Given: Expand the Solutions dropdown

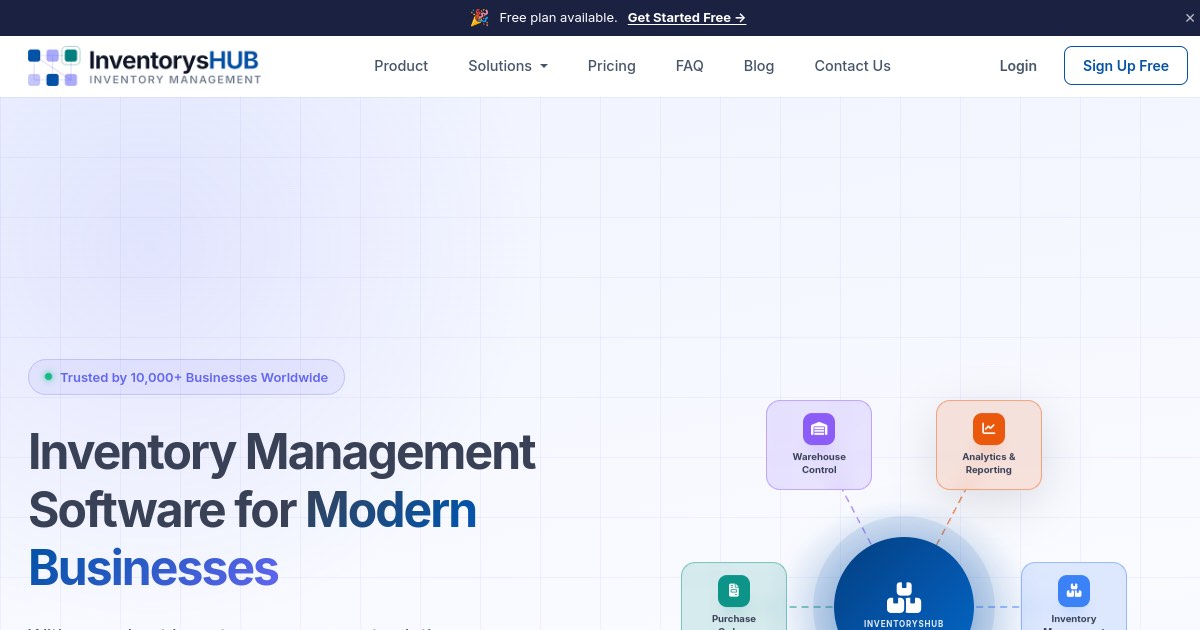Looking at the screenshot, I should (x=508, y=66).
